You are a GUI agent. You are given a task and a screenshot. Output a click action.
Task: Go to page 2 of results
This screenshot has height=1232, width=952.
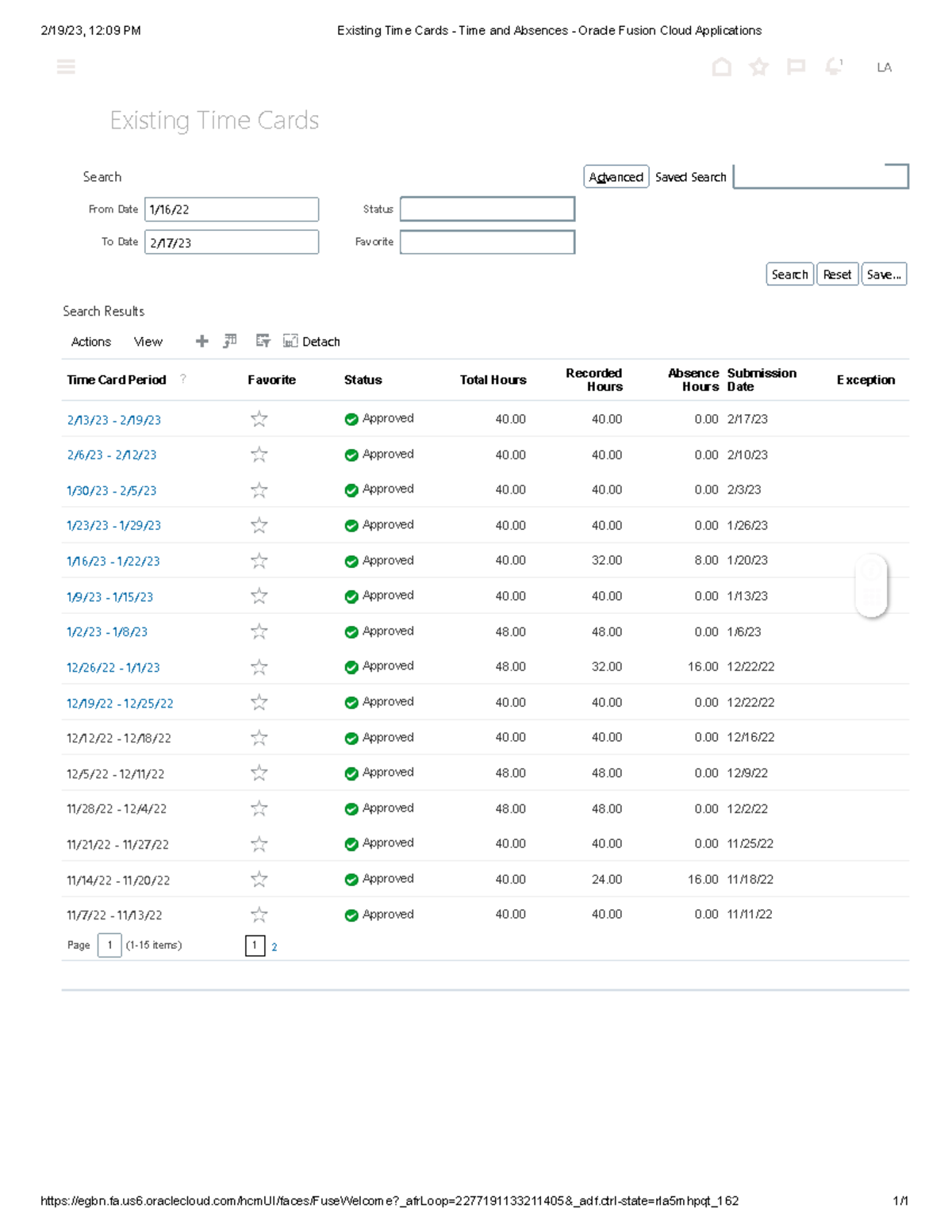pyautogui.click(x=273, y=946)
